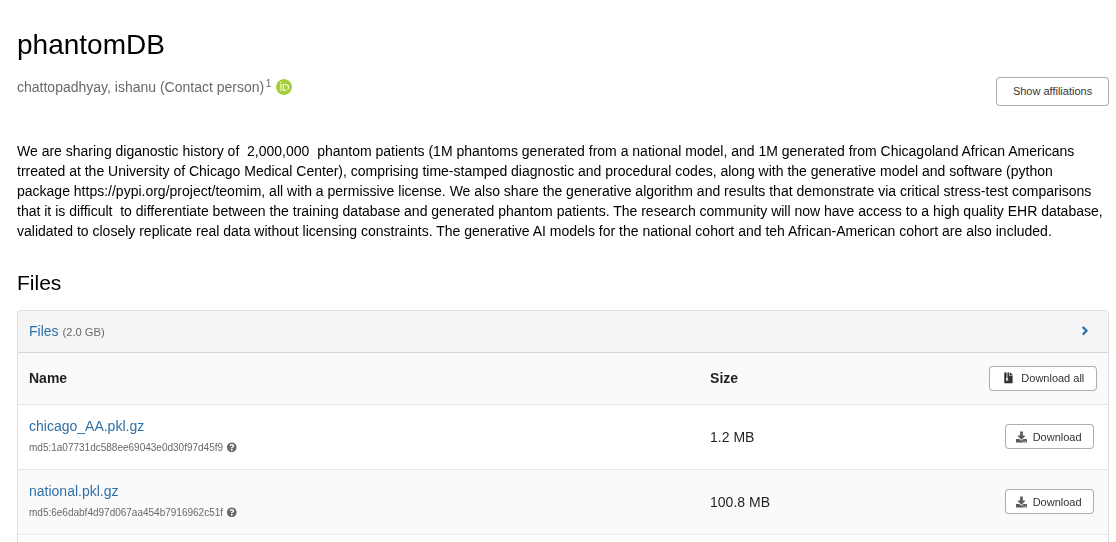Click the phantomDB page title
The image size is (1116, 542).
(x=91, y=45)
